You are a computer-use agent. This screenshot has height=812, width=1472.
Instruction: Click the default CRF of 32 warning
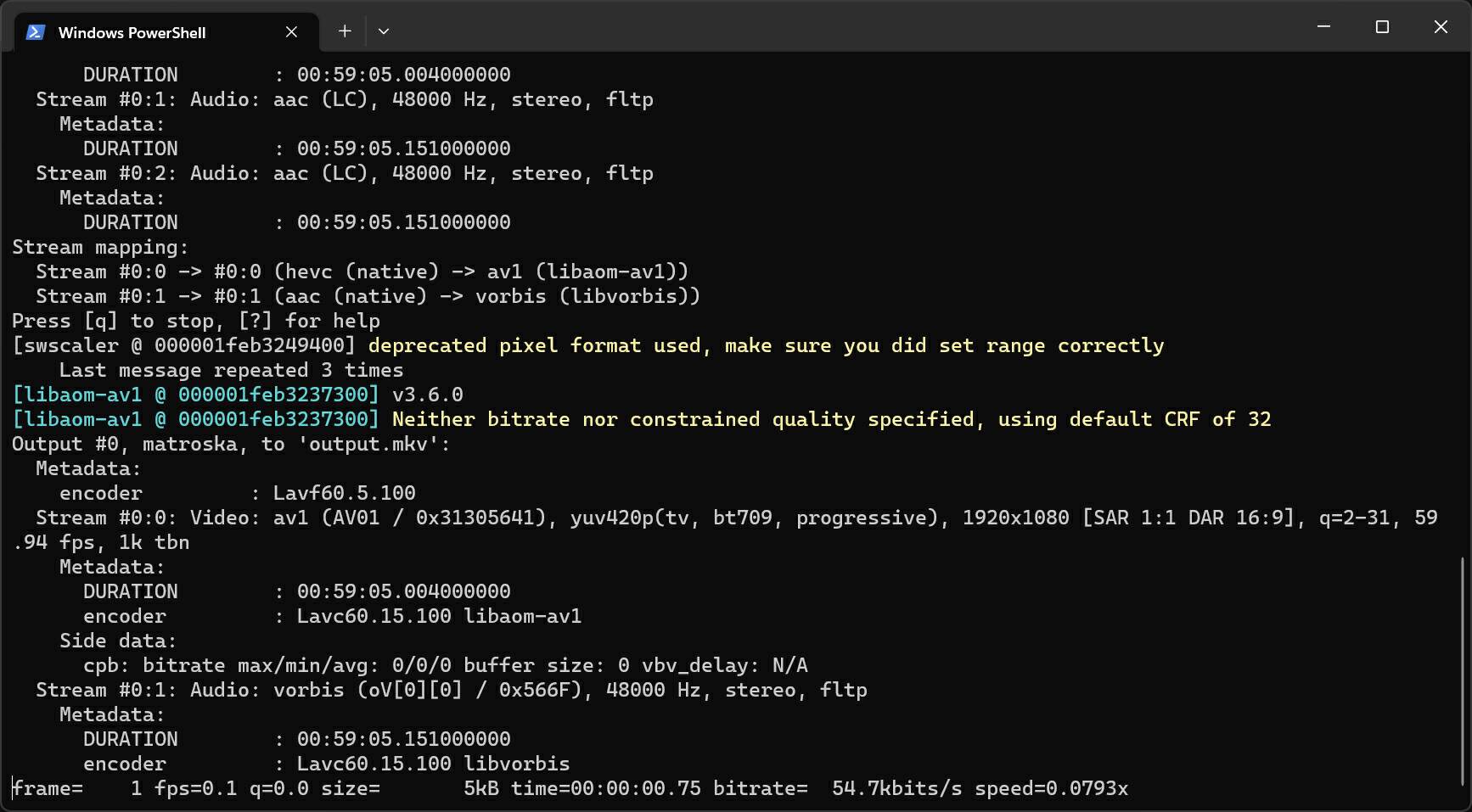pos(831,419)
